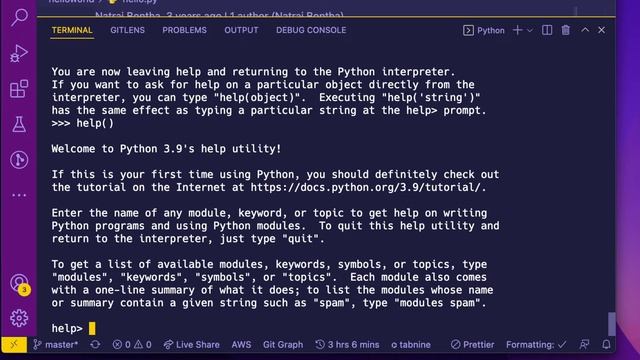Image resolution: width=640 pixels, height=360 pixels.
Task: Click the 'Welcome to Python 3.9's help utility!' line
Action: tap(166, 149)
